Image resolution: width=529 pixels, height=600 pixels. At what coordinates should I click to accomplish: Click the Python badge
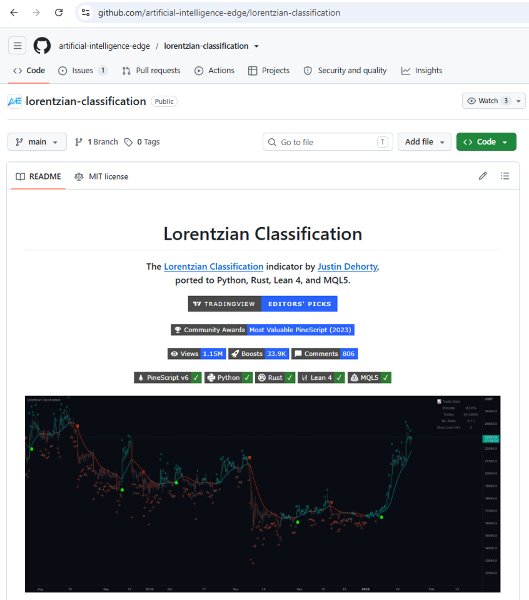(229, 378)
